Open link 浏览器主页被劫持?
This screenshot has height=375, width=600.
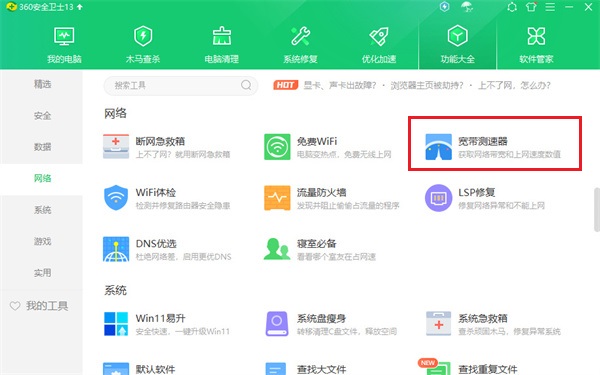[x=427, y=85]
